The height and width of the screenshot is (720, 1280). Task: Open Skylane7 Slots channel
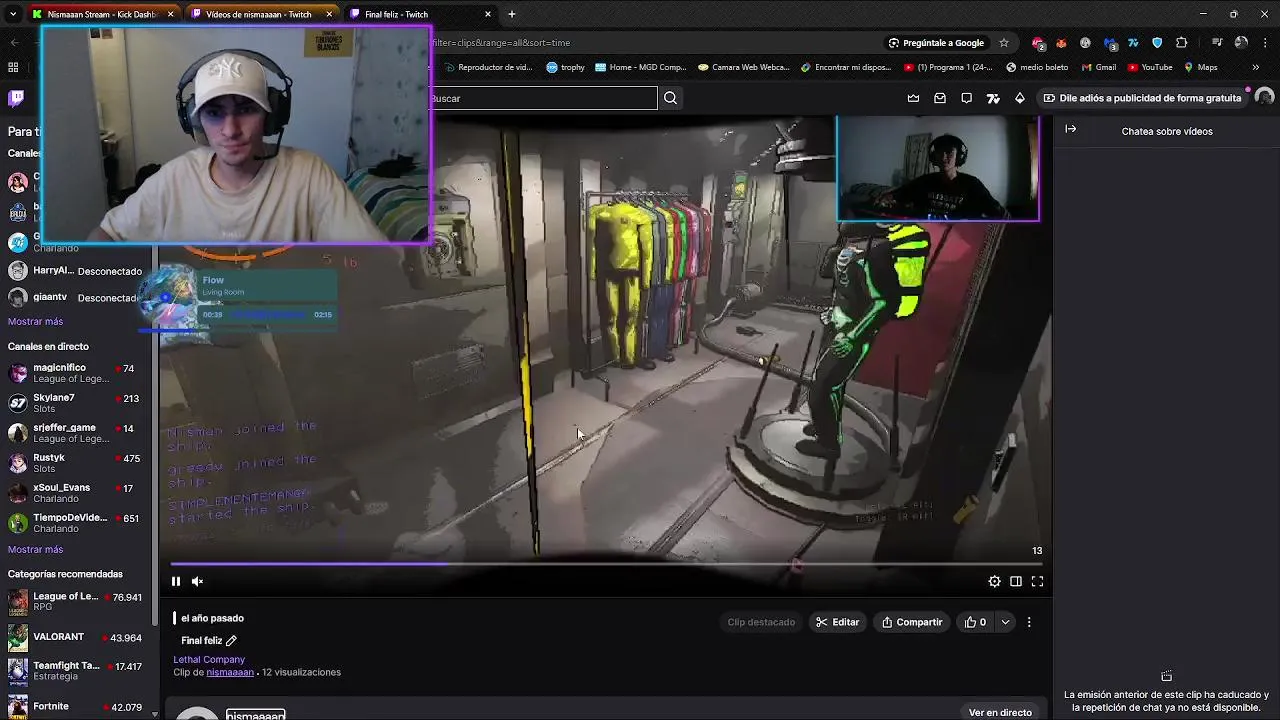[x=76, y=403]
